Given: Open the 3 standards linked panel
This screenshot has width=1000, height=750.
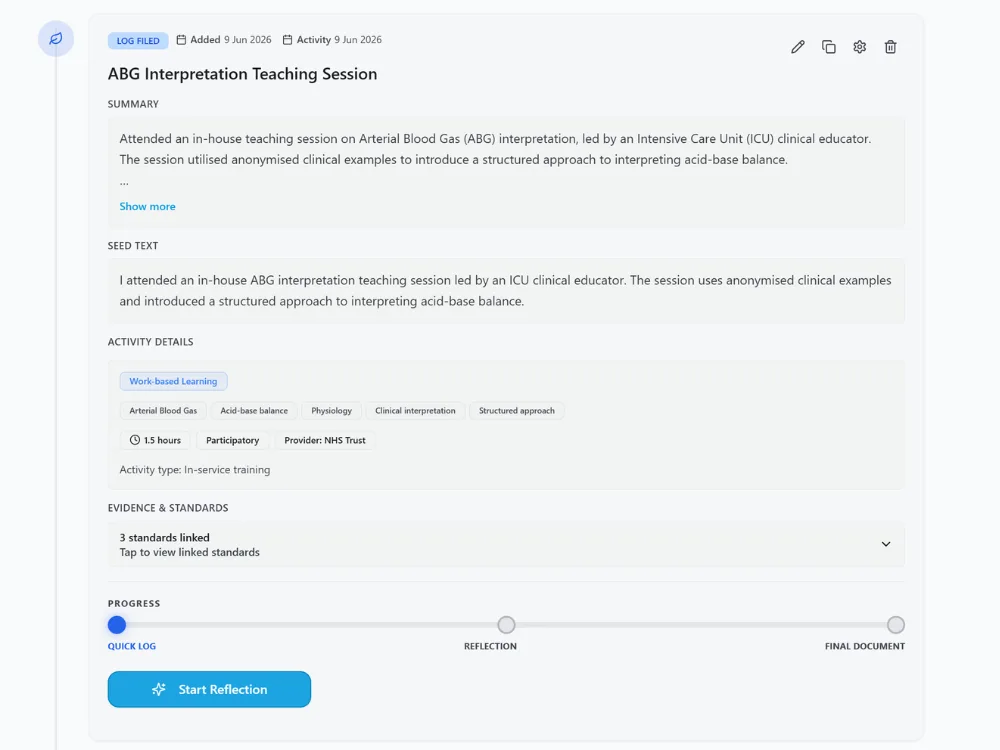Looking at the screenshot, I should tap(506, 545).
